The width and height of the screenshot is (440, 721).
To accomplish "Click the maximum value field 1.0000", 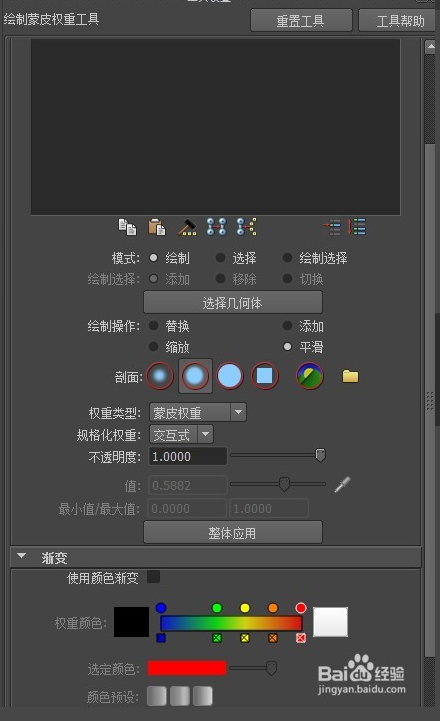I will [x=269, y=509].
